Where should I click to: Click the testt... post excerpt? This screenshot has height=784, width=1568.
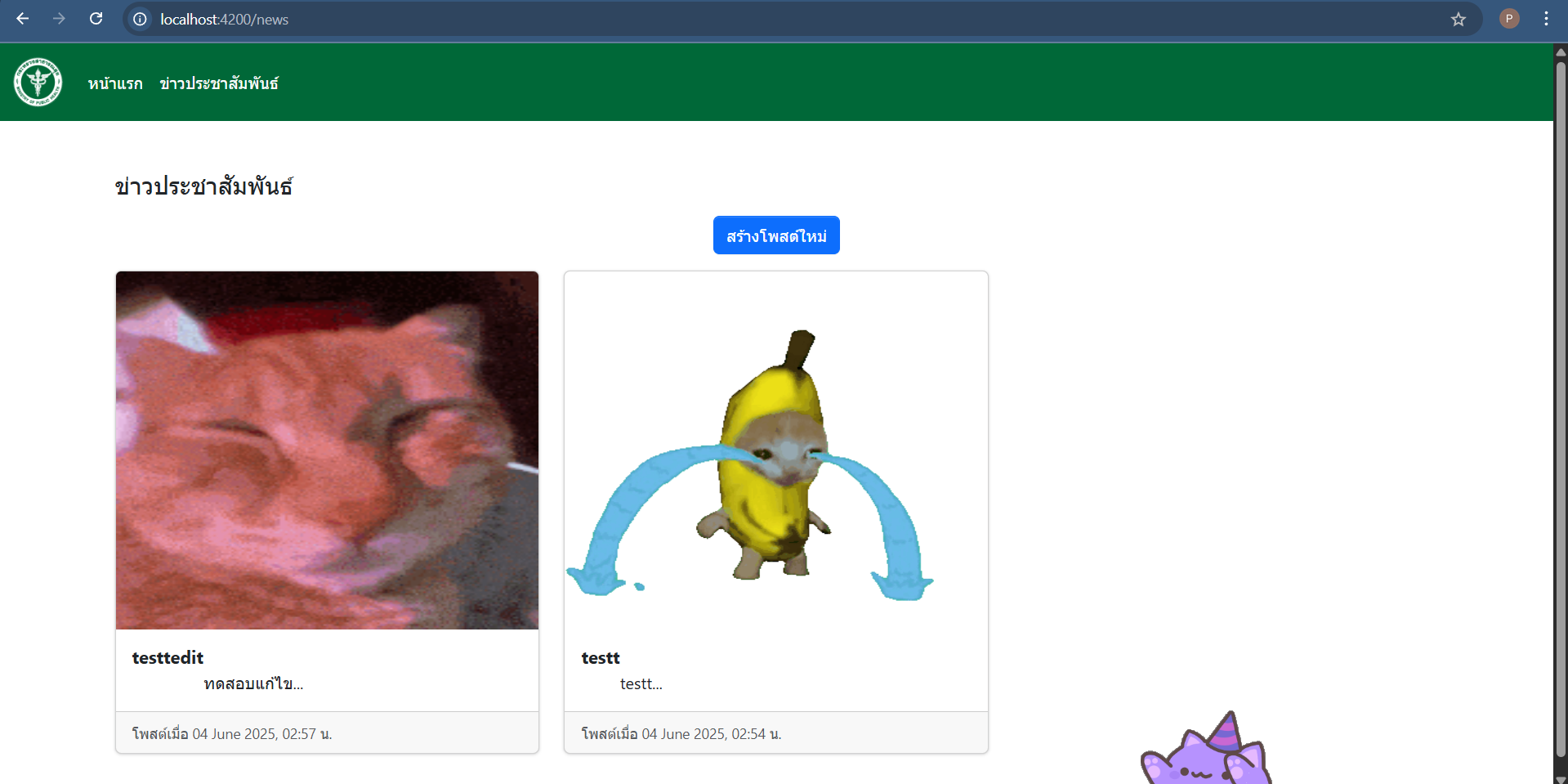pos(641,683)
